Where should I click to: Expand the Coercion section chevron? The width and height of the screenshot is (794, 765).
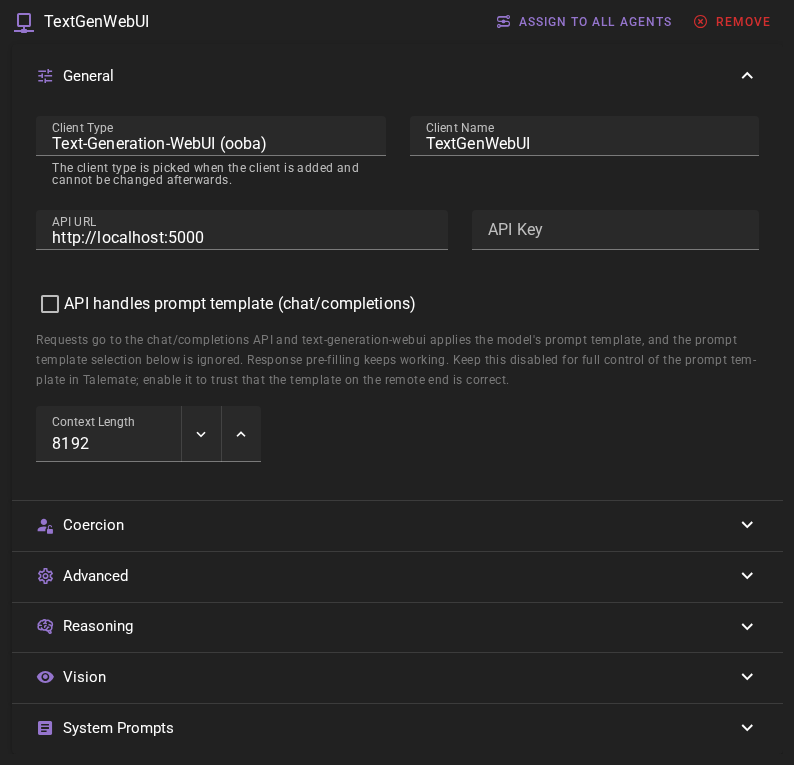[747, 525]
